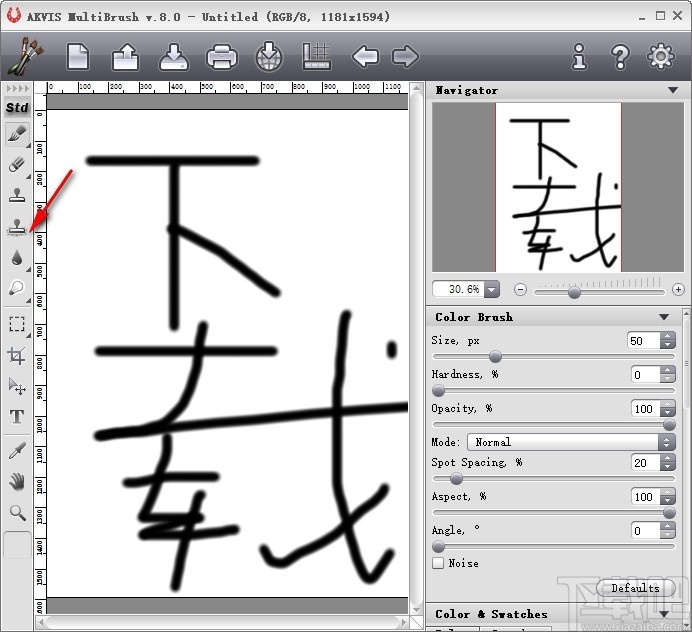The height and width of the screenshot is (632, 692).
Task: Select the Move tool
Action: point(18,386)
